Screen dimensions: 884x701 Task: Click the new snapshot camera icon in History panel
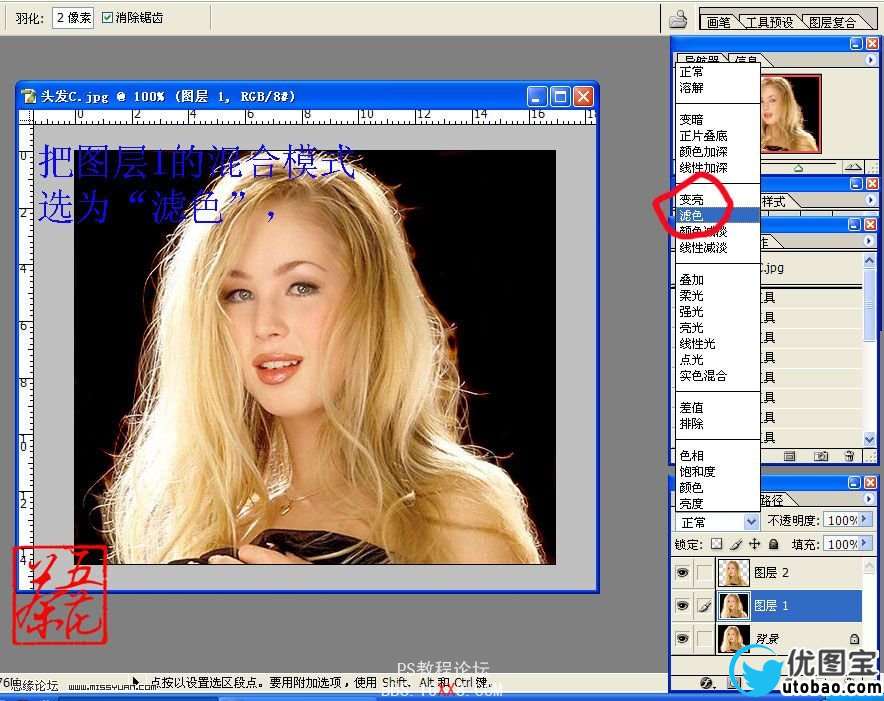click(x=821, y=456)
